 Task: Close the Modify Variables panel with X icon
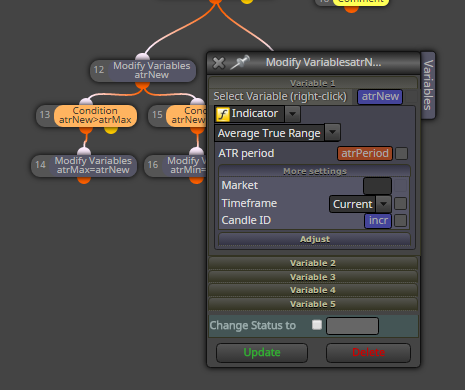[x=219, y=63]
